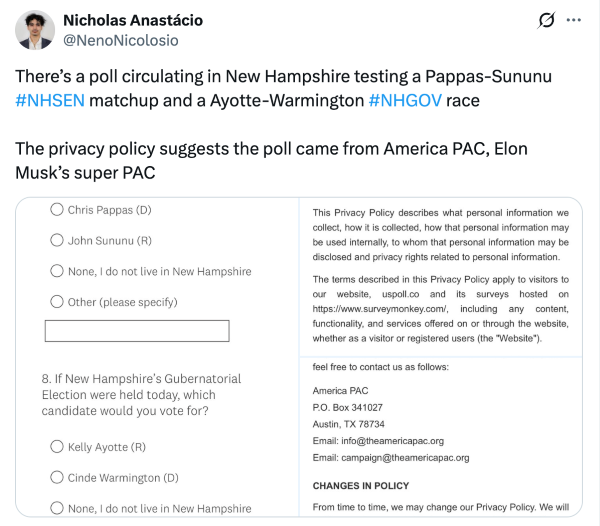Select the 'Other (please specify)' radio option

(56, 302)
